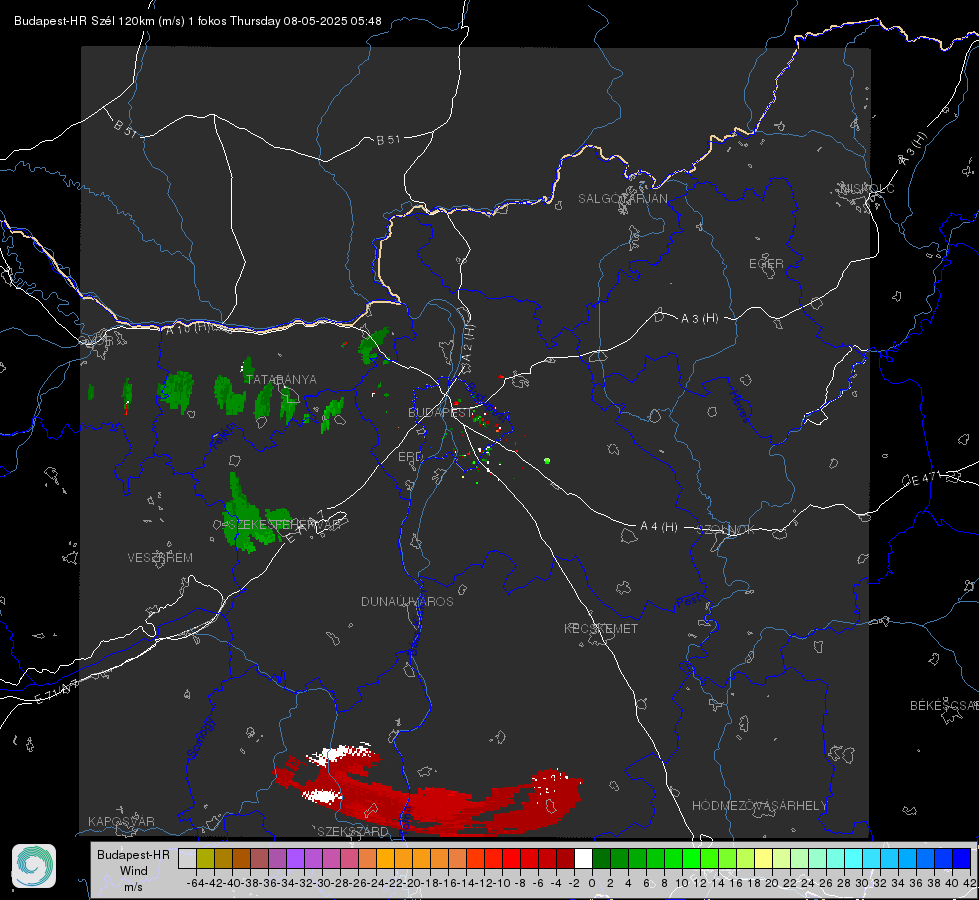Image resolution: width=979 pixels, height=900 pixels.
Task: Click the A 2 (H) road label north of Budapest
Action: pyautogui.click(x=468, y=343)
